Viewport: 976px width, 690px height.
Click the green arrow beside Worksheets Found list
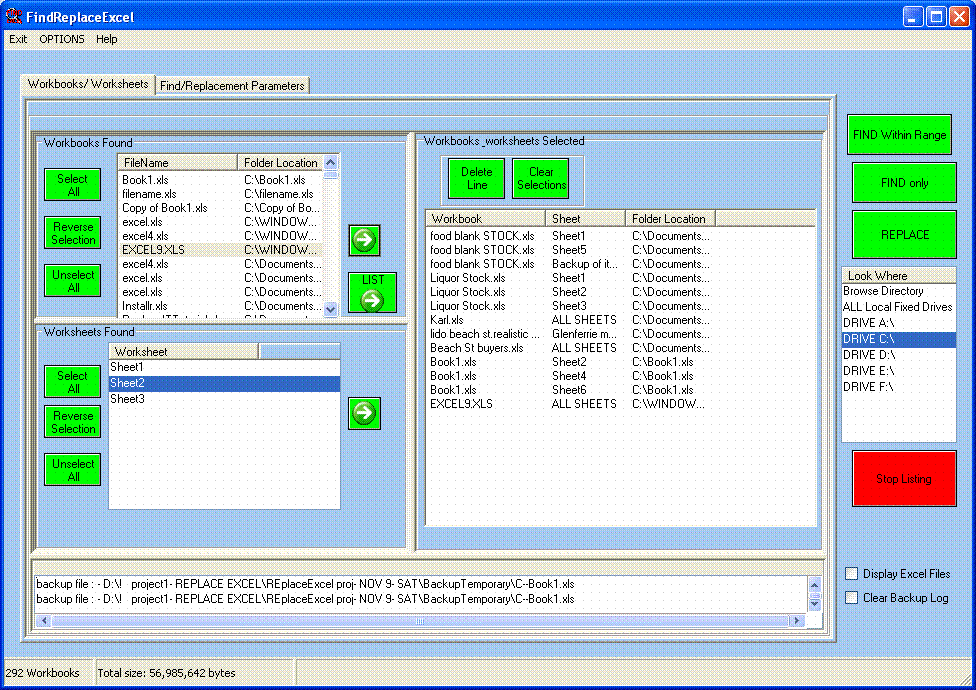coord(364,413)
